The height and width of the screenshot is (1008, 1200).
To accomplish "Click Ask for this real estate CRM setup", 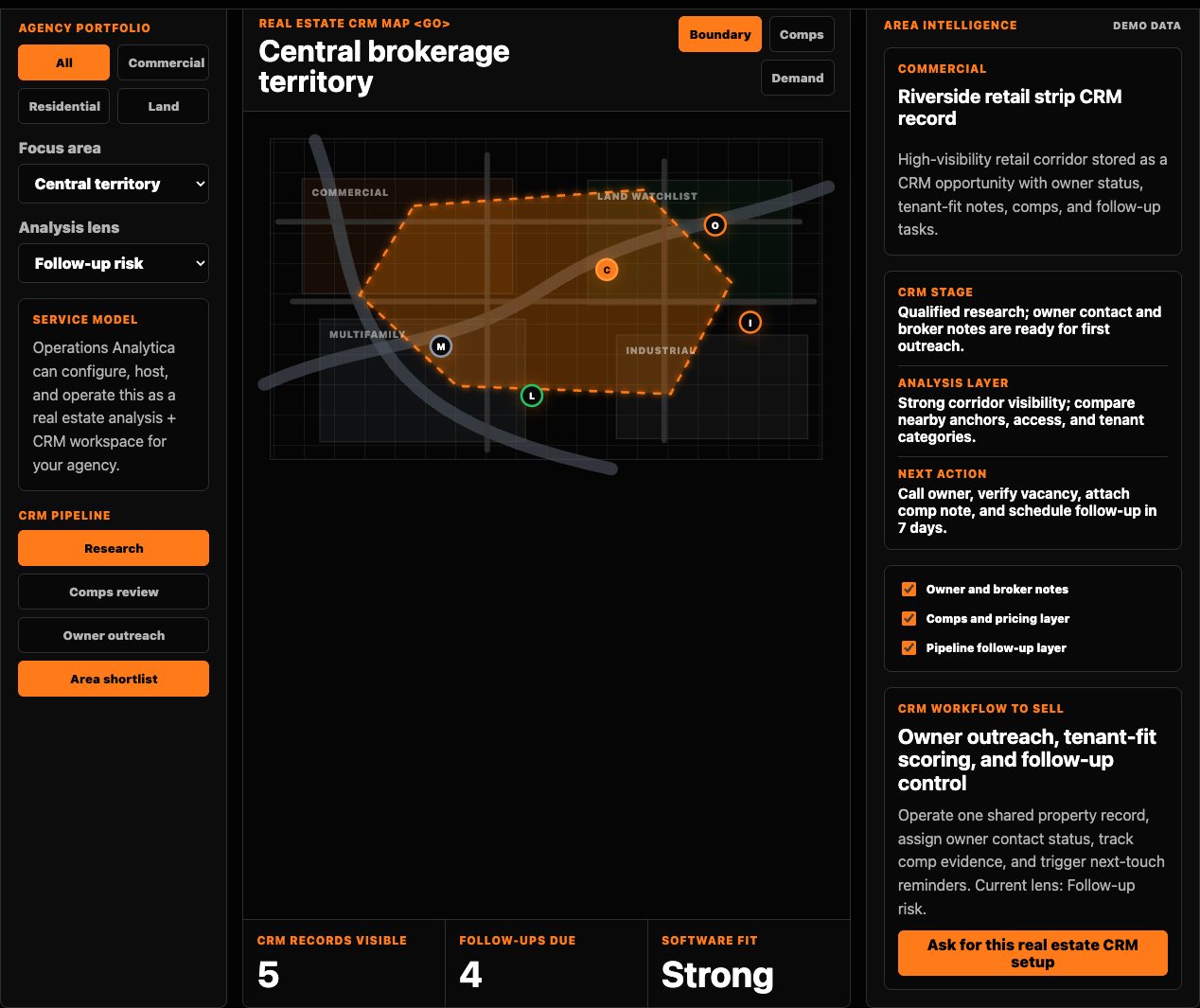I will click(1032, 953).
